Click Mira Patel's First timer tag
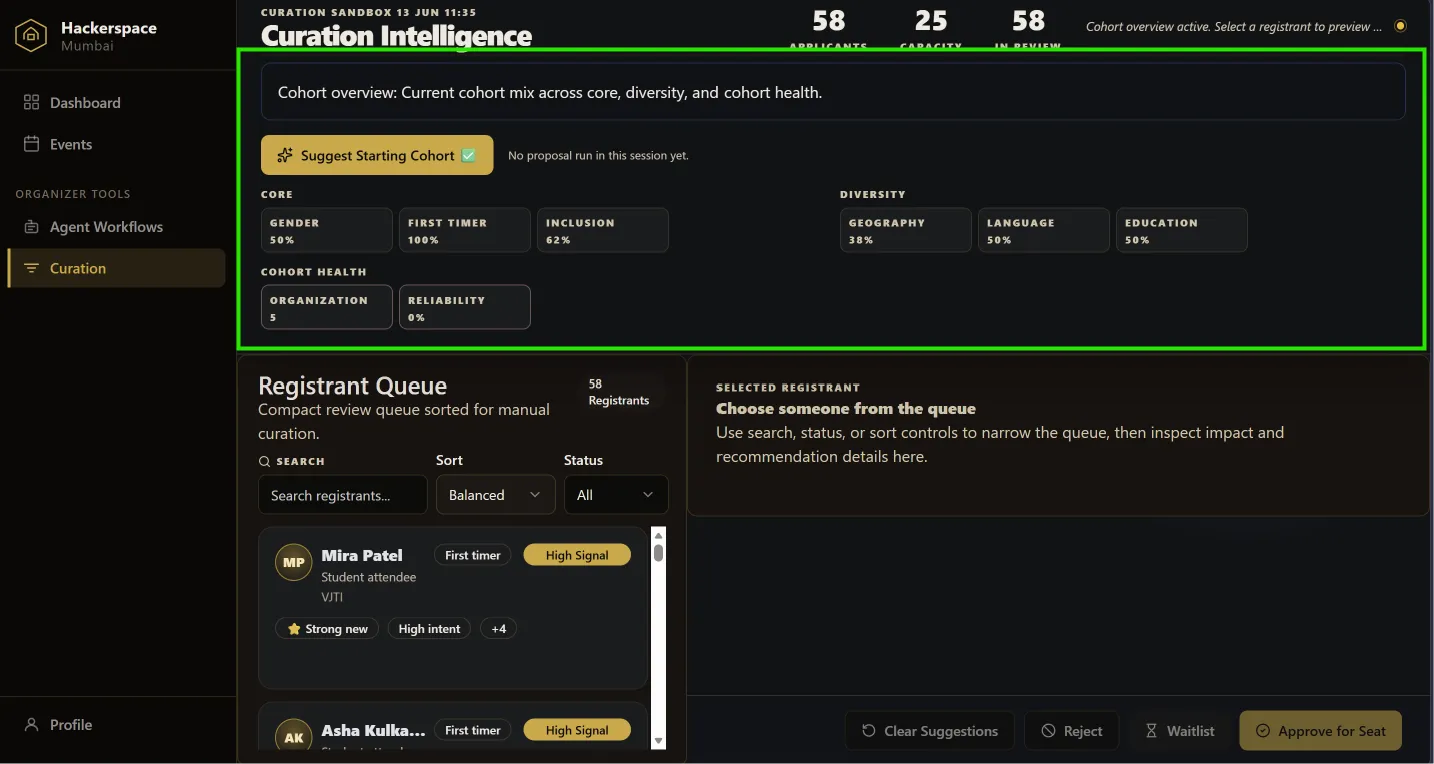The width and height of the screenshot is (1434, 764). [x=473, y=555]
